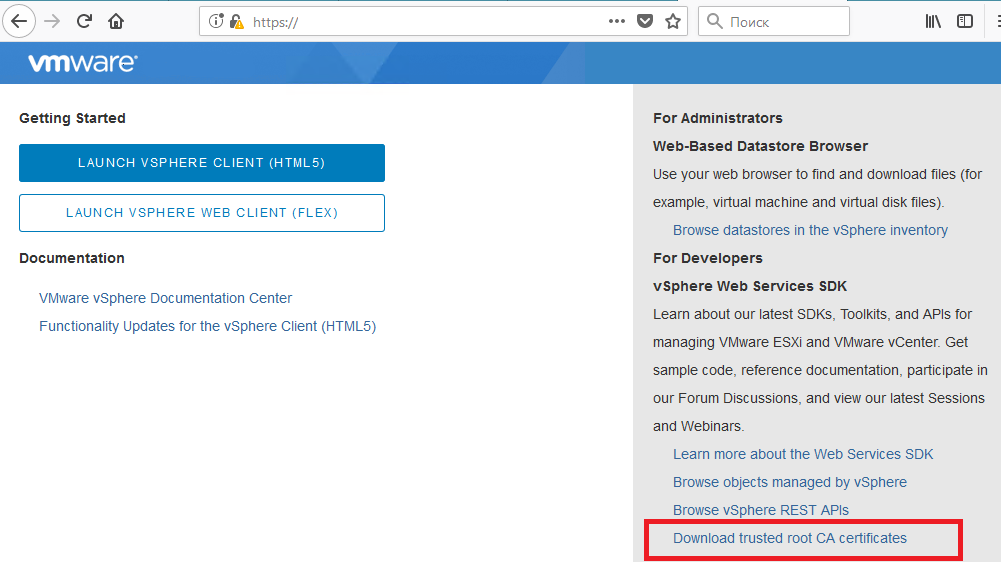The image size is (1001, 562).
Task: Click the browser Back arrow button
Action: tap(19, 22)
